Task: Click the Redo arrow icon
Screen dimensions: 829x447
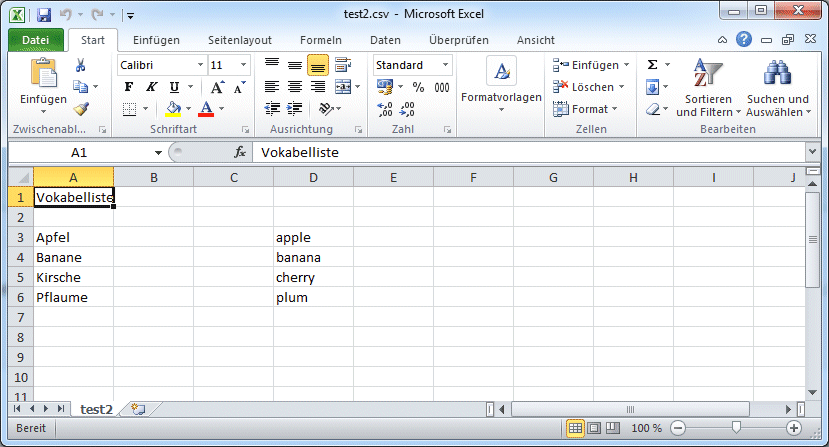Action: pos(97,14)
